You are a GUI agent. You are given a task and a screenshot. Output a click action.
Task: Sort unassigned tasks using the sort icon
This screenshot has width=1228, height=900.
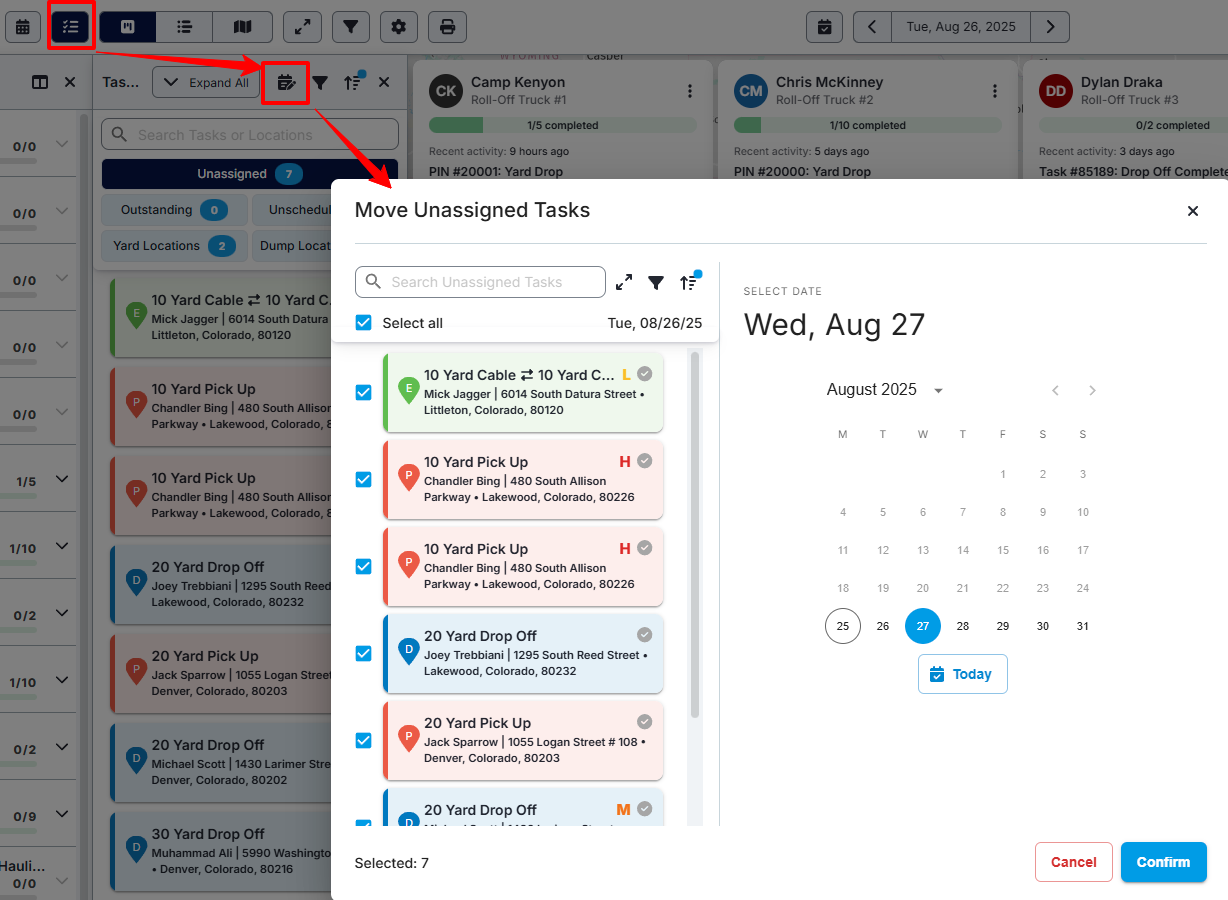click(689, 282)
